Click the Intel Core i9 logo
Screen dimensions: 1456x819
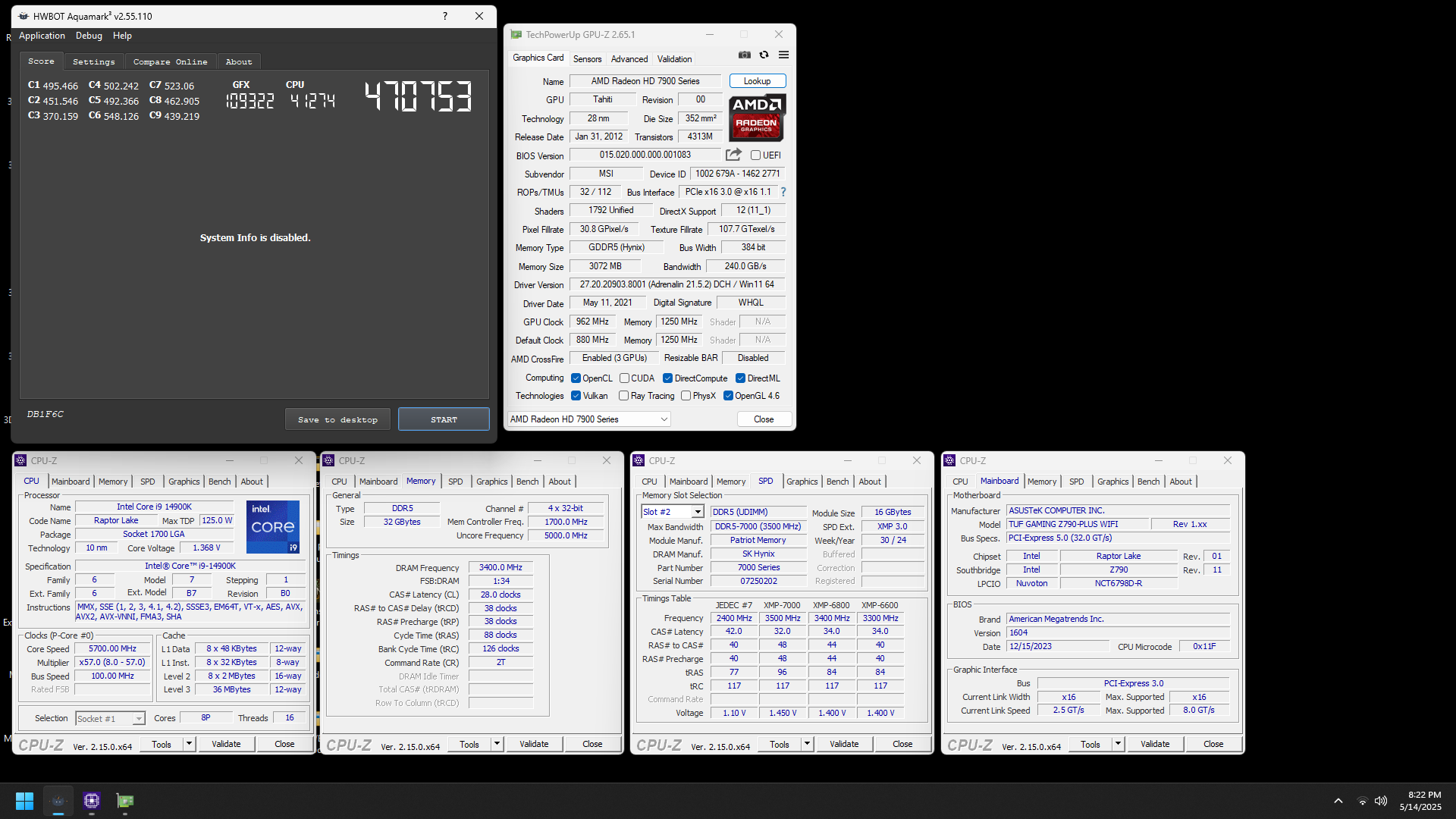pos(273,526)
